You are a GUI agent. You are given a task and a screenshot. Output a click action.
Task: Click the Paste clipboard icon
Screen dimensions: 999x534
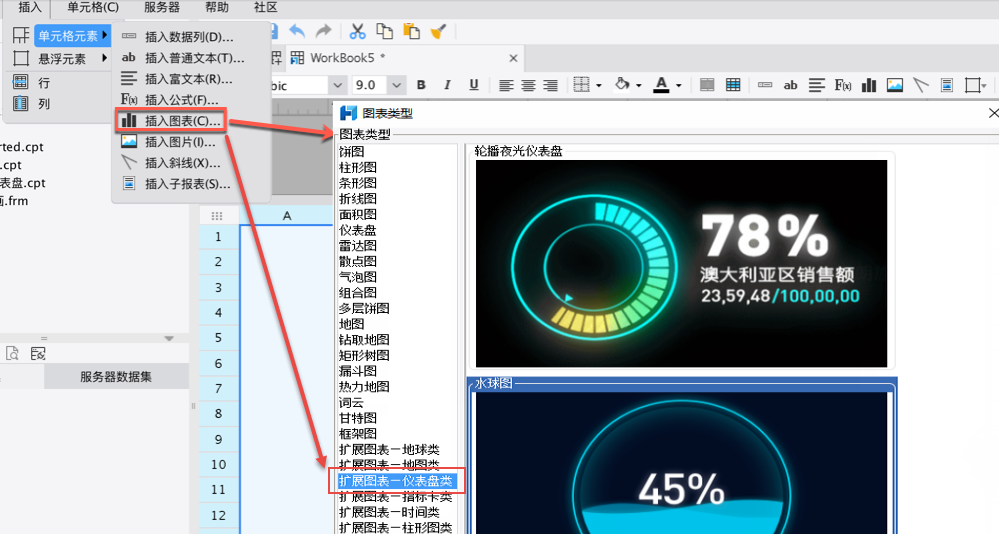coord(410,32)
